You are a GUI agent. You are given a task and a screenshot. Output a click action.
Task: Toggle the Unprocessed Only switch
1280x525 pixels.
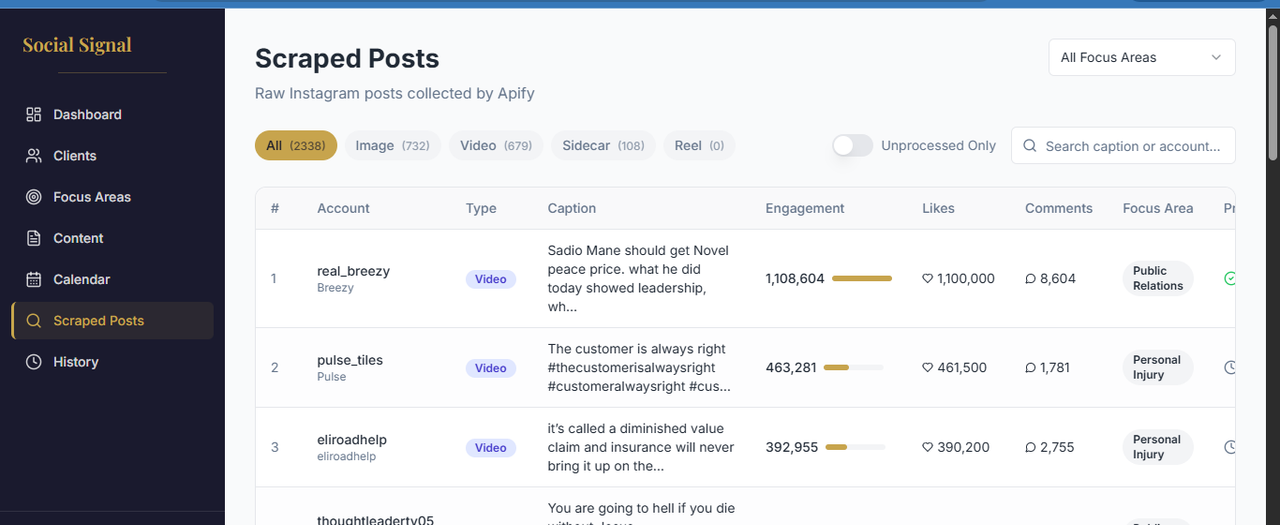point(853,146)
